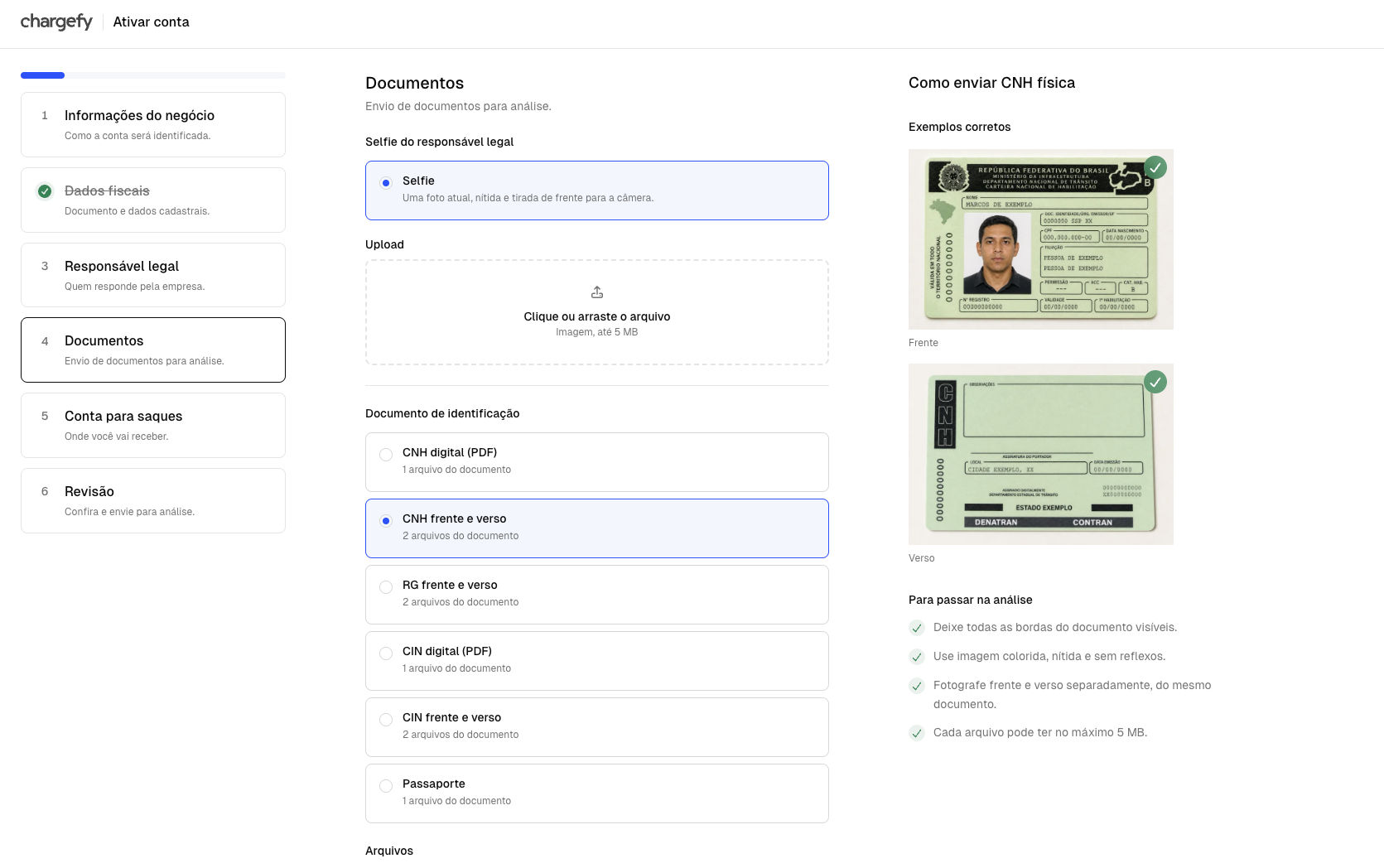
Task: Choose RG frente e verso option
Action: [597, 595]
